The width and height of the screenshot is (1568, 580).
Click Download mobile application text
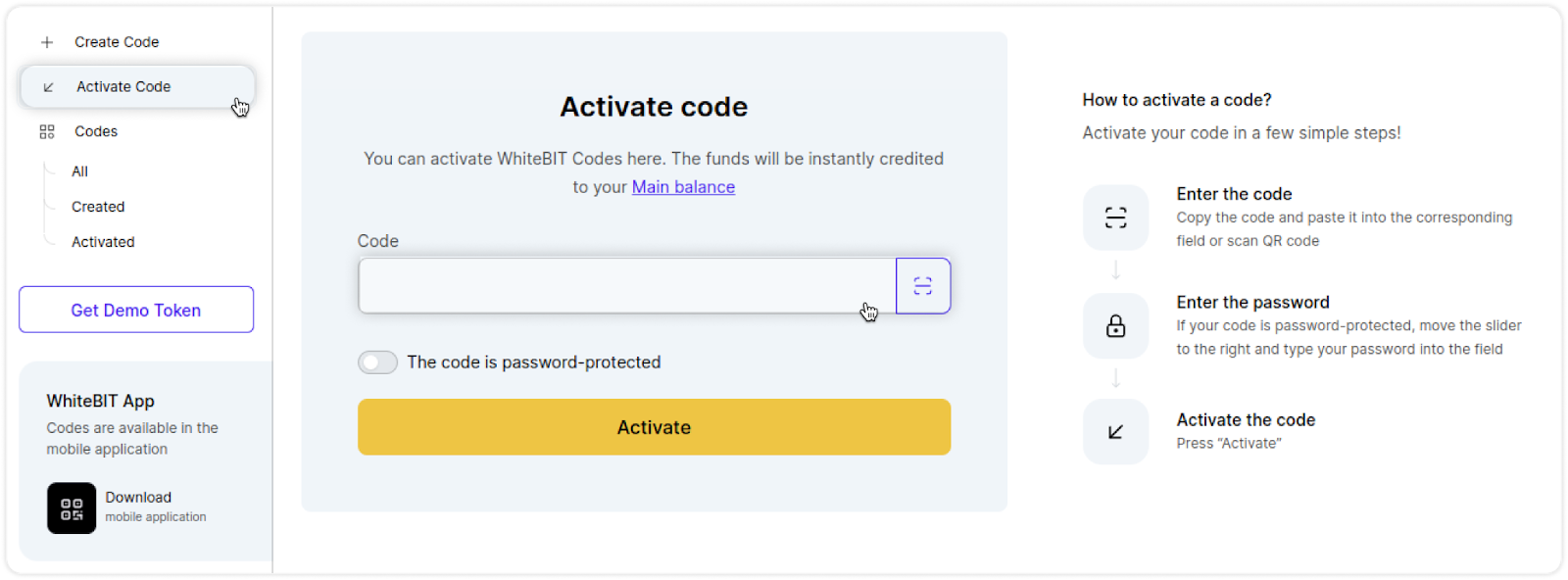[156, 507]
